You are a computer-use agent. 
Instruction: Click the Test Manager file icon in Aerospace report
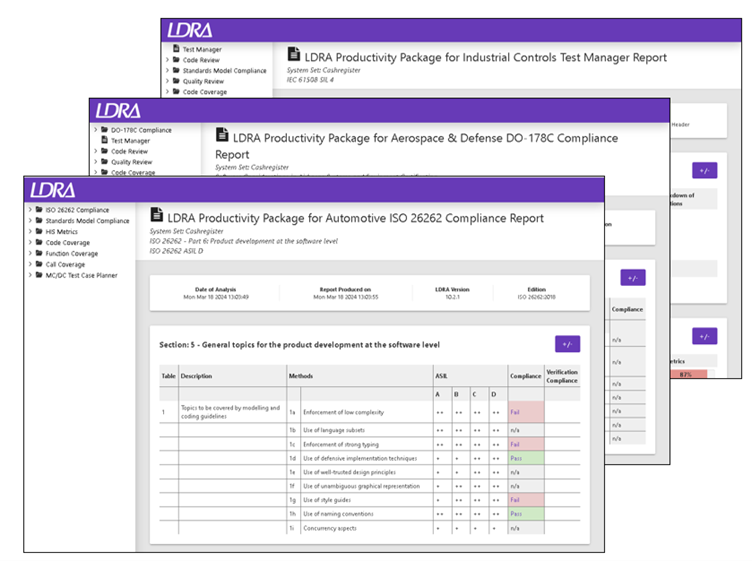click(105, 140)
